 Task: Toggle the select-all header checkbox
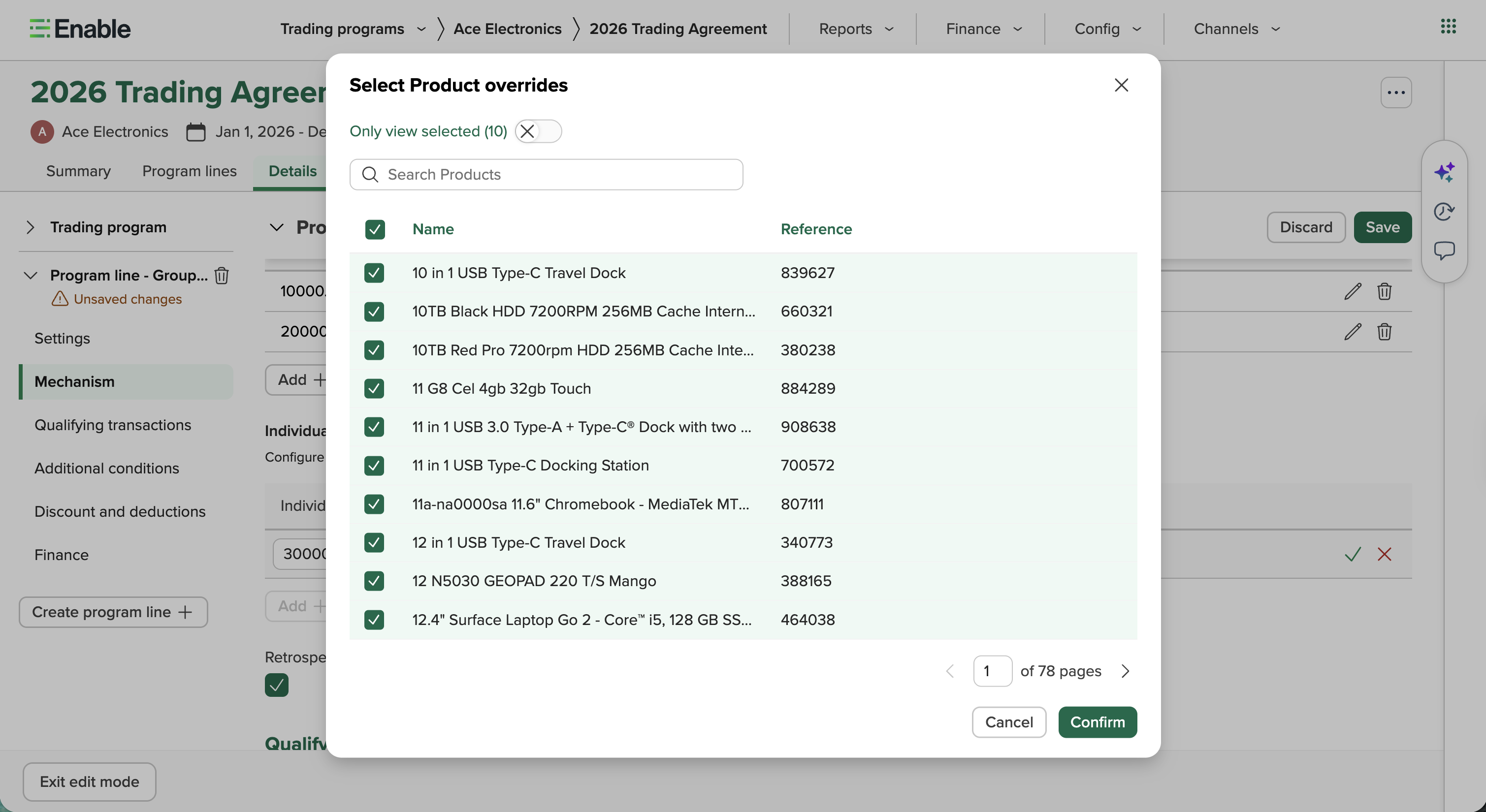pyautogui.click(x=375, y=229)
